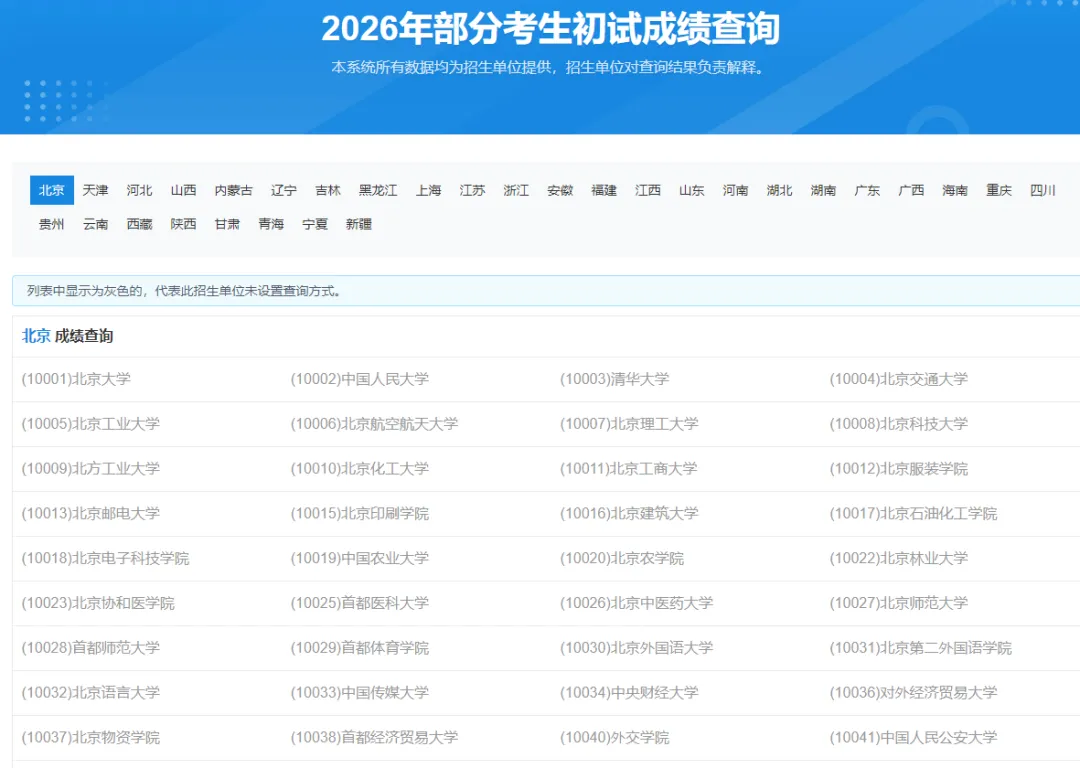Select (10025)首都医科大学
This screenshot has width=1080, height=768.
click(360, 603)
